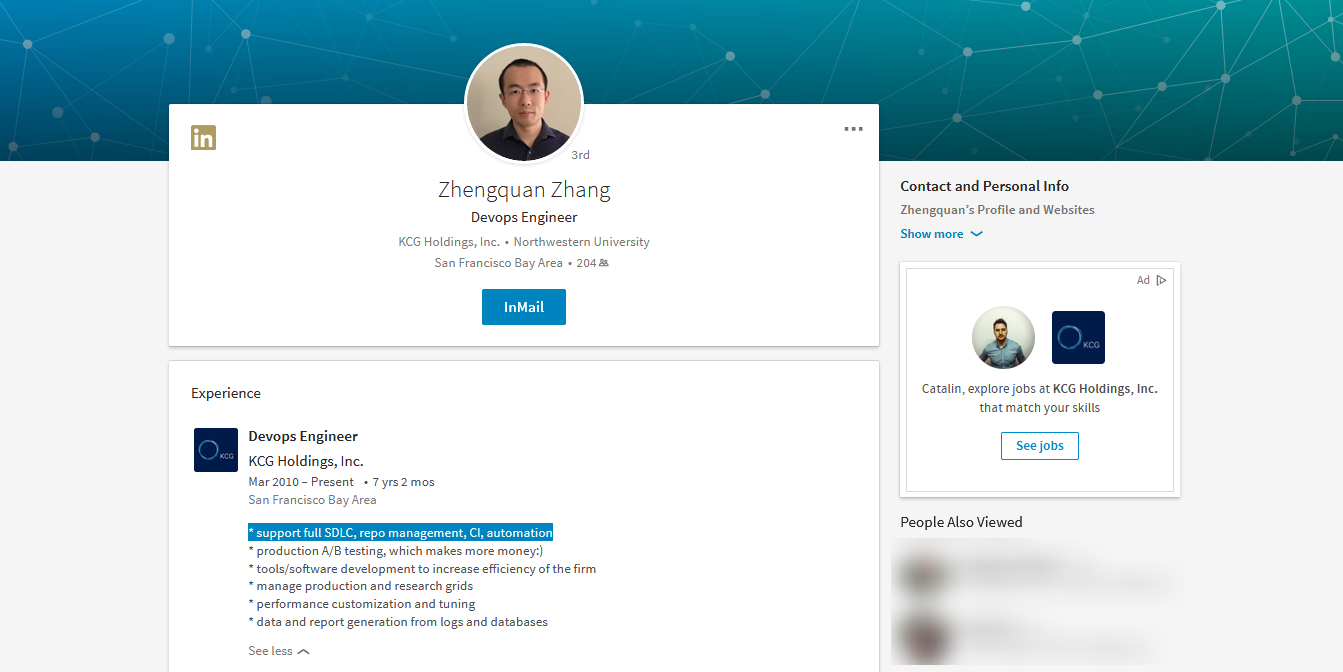
Task: Click the 204 connections count
Action: [586, 263]
